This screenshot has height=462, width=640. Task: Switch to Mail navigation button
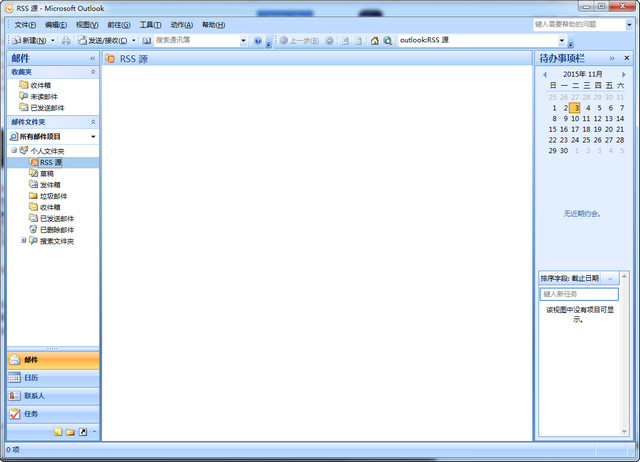point(53,360)
